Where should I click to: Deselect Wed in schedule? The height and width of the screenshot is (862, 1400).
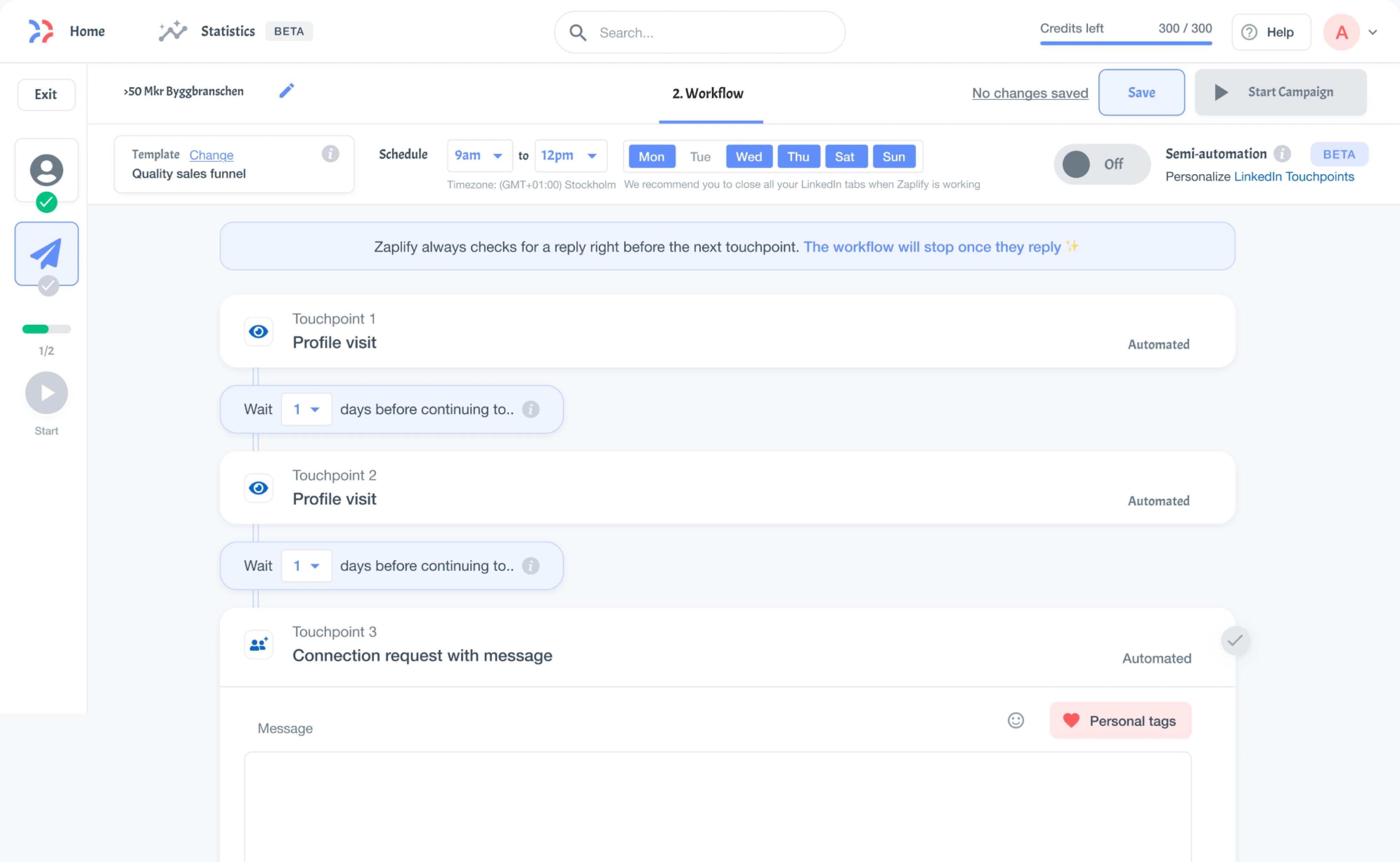(x=749, y=156)
